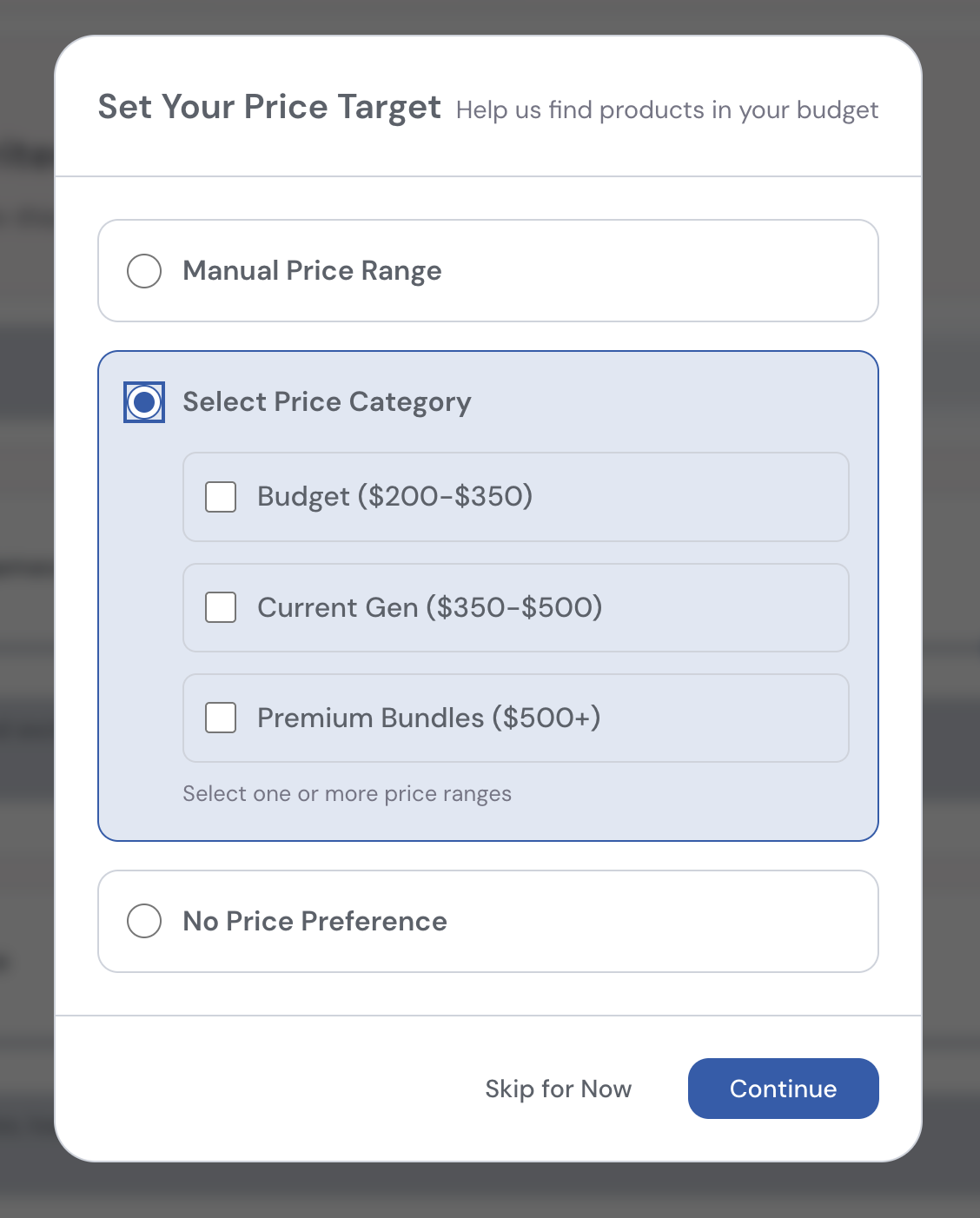Image resolution: width=980 pixels, height=1218 pixels.
Task: Click the Premium Bundles ($500+) label text
Action: (428, 718)
